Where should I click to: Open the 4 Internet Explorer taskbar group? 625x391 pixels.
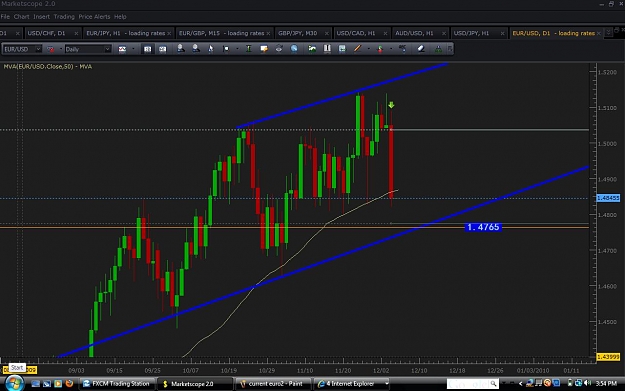pos(352,384)
